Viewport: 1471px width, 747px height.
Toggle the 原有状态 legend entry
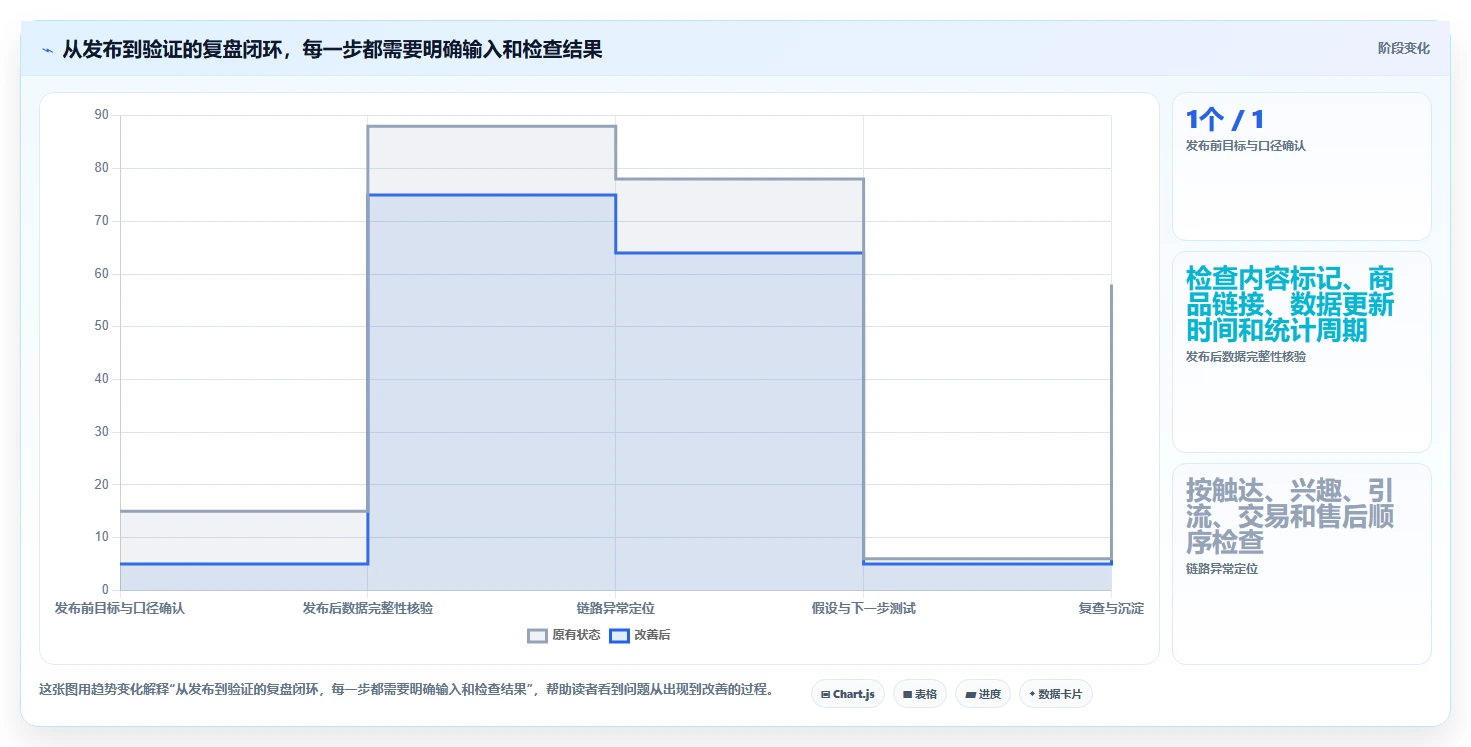tap(564, 635)
